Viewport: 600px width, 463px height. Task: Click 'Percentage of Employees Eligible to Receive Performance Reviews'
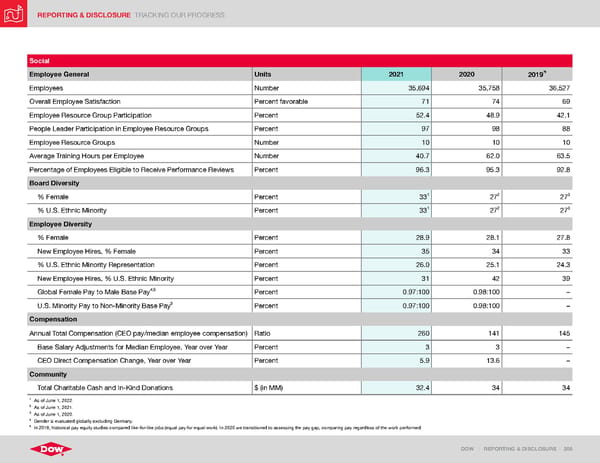pos(131,170)
